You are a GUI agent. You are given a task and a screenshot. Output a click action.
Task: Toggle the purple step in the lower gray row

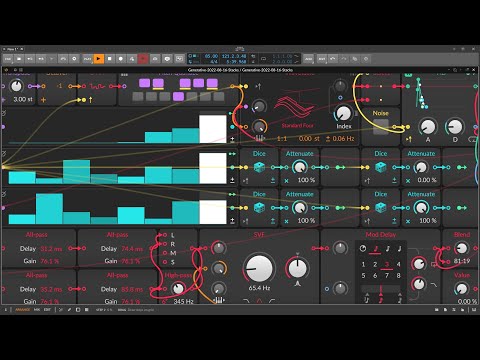[178, 97]
